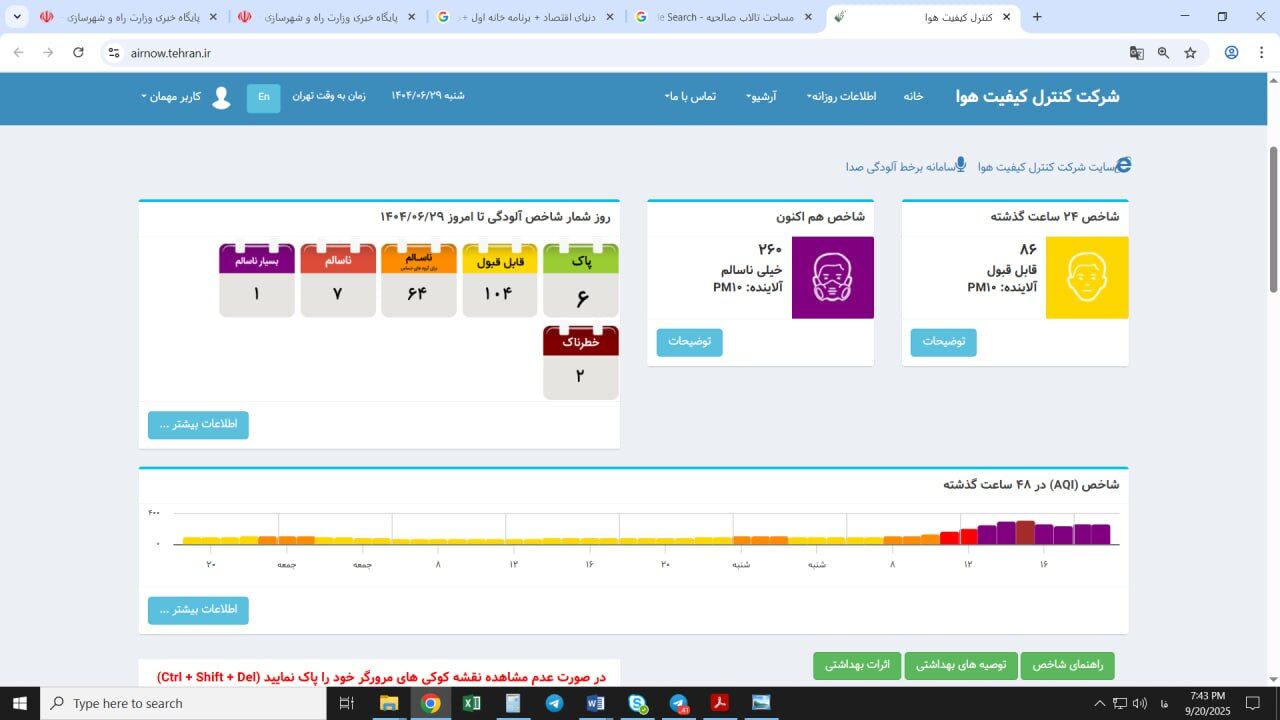Open the توصیه های بهداشتی green button

point(961,666)
